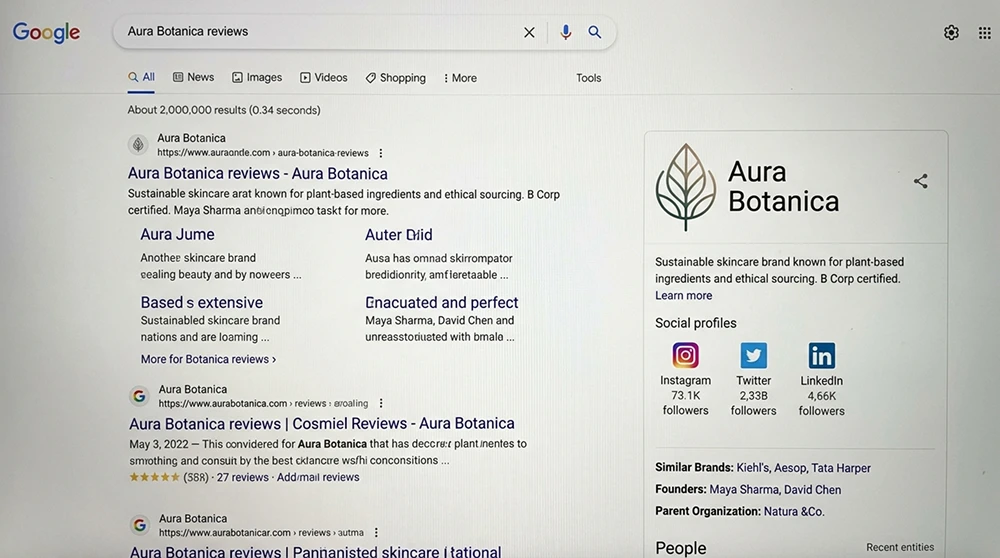Expand 'More for Botanica reviews'
Viewport: 1000px width, 558px height.
[209, 359]
